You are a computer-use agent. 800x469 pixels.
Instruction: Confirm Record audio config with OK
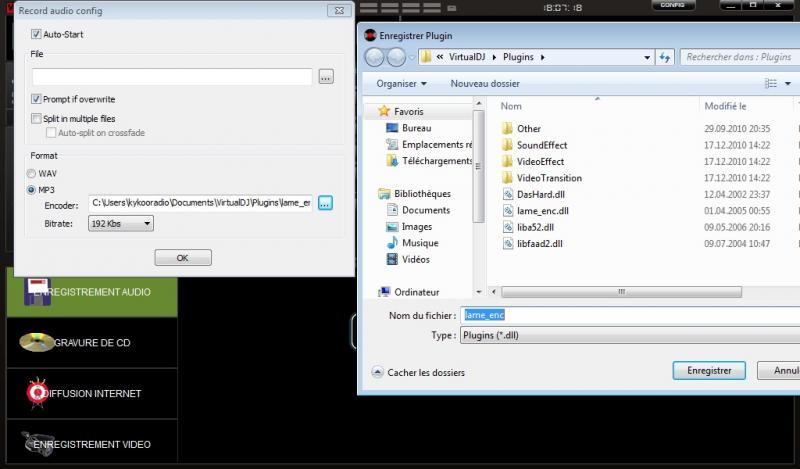[x=183, y=258]
